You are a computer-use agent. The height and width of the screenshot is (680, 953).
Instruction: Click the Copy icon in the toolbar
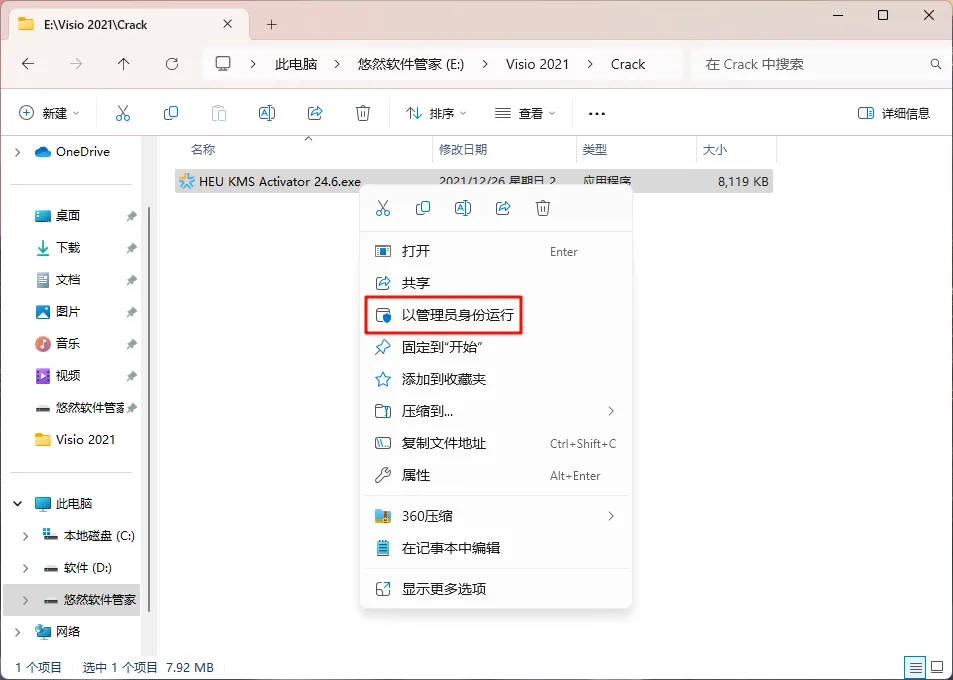[x=171, y=113]
